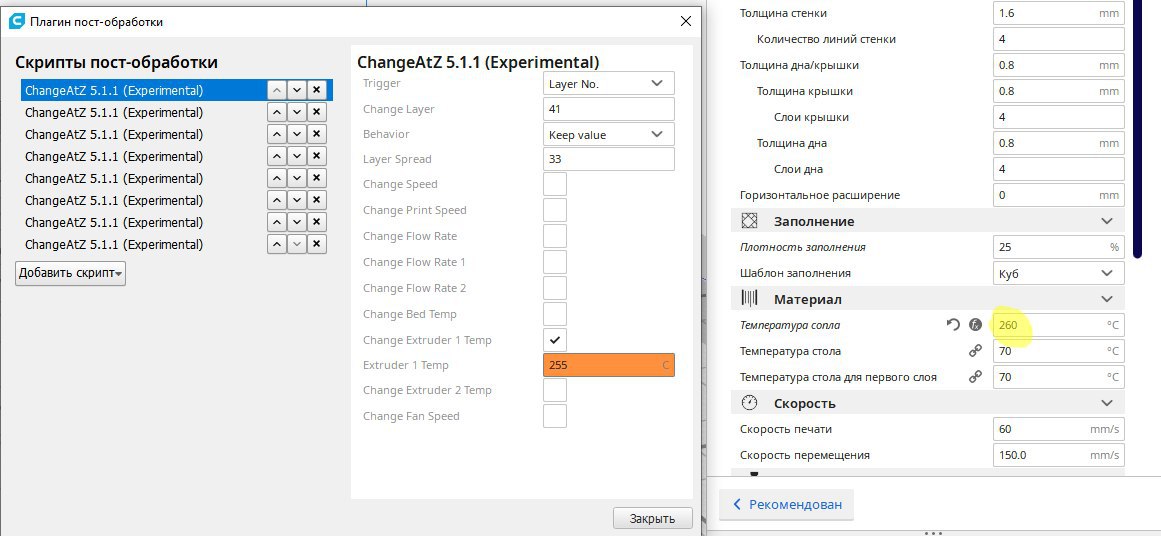Move the third ChangeAtZ script up
The height and width of the screenshot is (536, 1161).
point(276,135)
